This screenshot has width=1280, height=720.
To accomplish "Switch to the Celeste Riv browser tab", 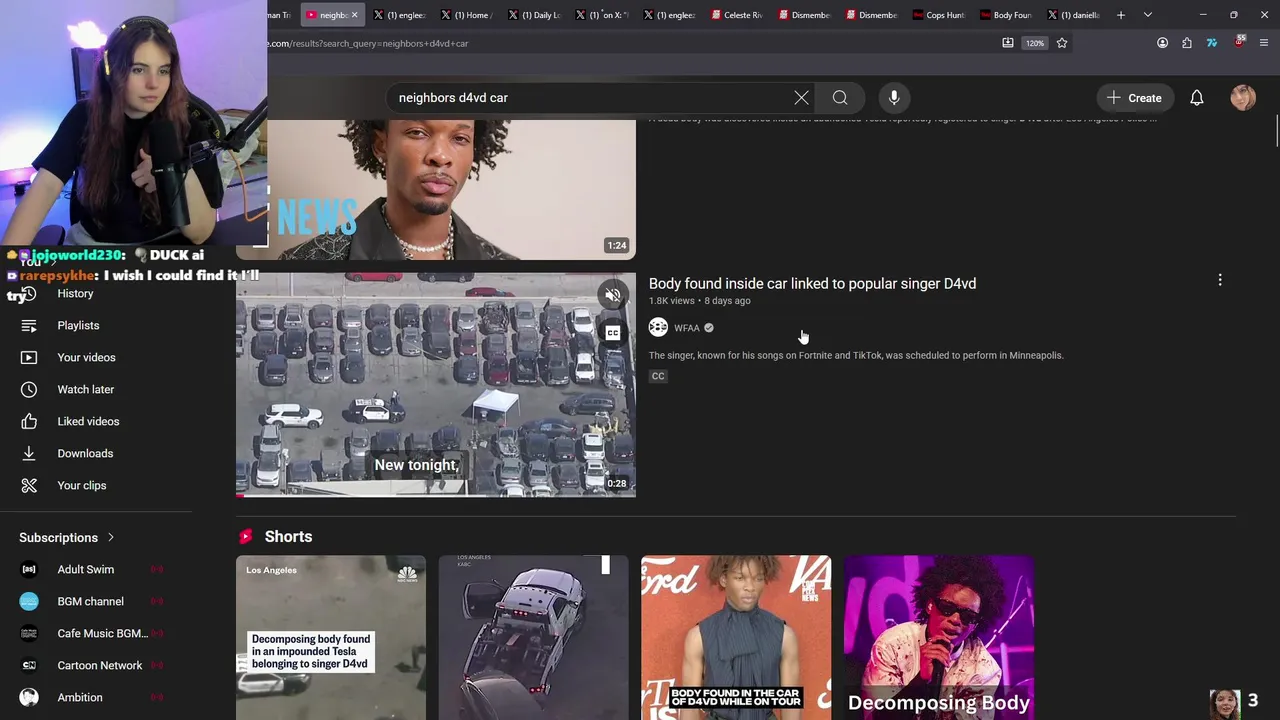I will pos(737,15).
